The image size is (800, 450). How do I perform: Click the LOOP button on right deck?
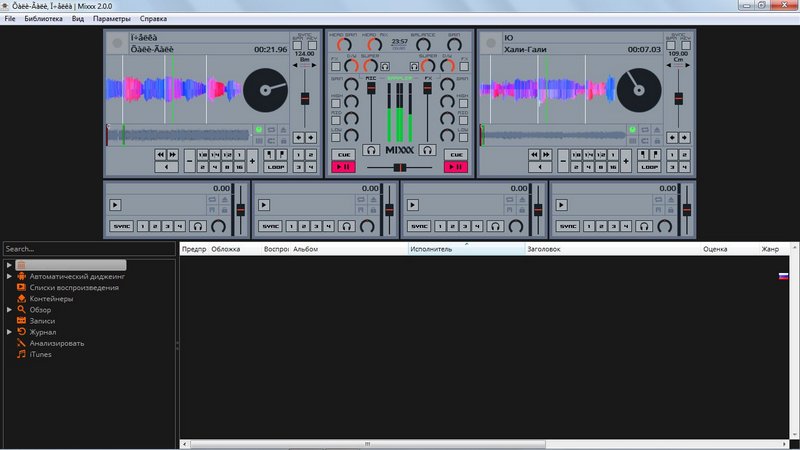coord(649,167)
